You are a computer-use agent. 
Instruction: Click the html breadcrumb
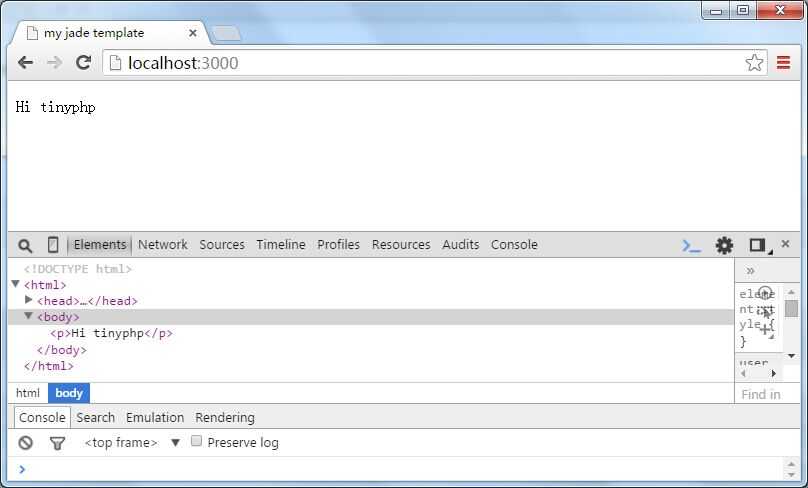click(28, 393)
